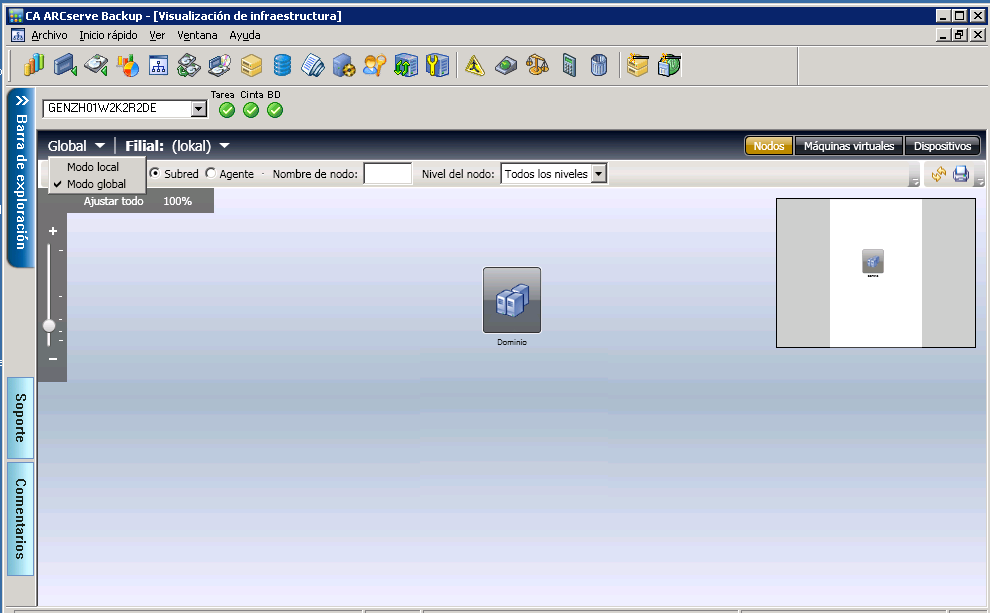Open the Global mode dropdown

(76, 146)
